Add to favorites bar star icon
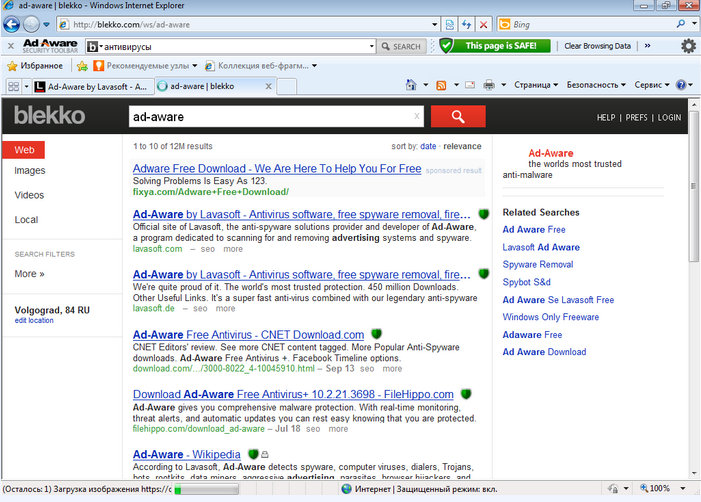The image size is (701, 502). click(x=82, y=66)
